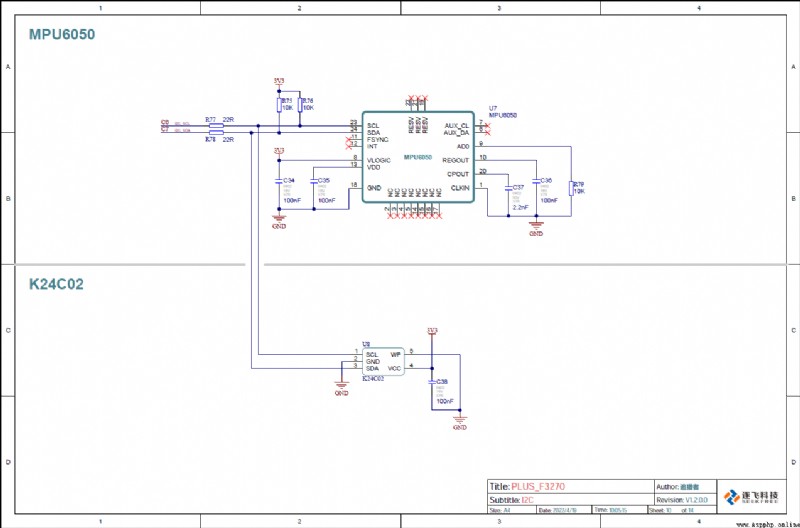Click the GND symbol below C34
This screenshot has width=800, height=528.
pyautogui.click(x=279, y=222)
